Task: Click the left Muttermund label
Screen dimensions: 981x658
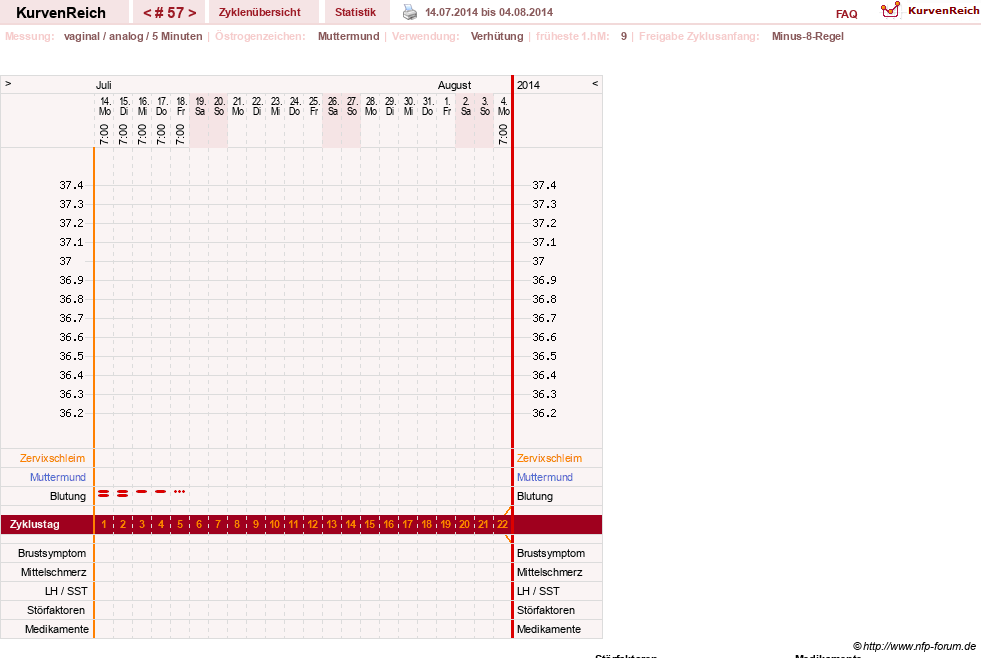Action: tap(58, 477)
